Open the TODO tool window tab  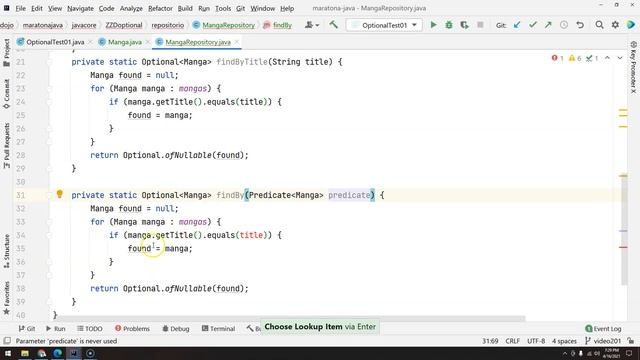(90, 328)
